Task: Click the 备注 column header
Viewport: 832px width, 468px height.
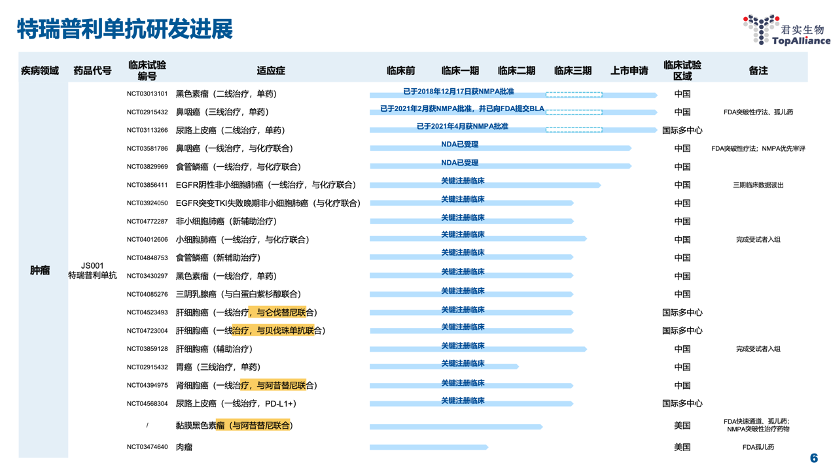Action: point(758,71)
